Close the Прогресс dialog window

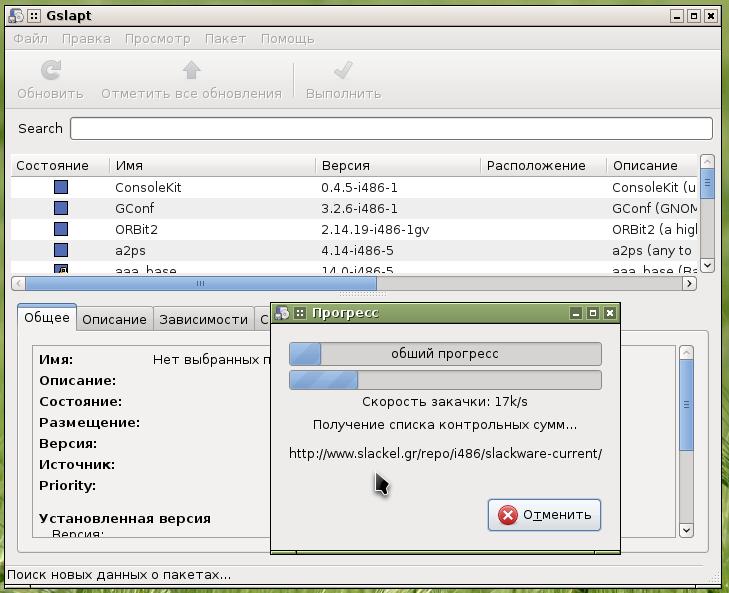tap(610, 313)
